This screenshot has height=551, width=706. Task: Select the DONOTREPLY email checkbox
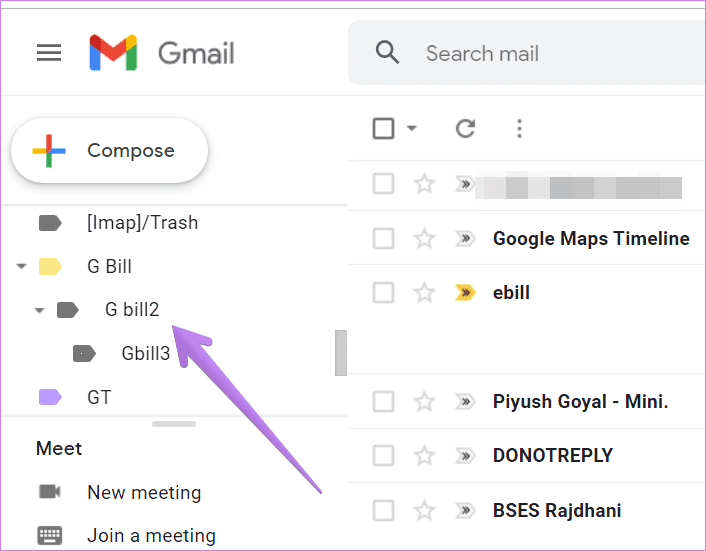point(383,456)
